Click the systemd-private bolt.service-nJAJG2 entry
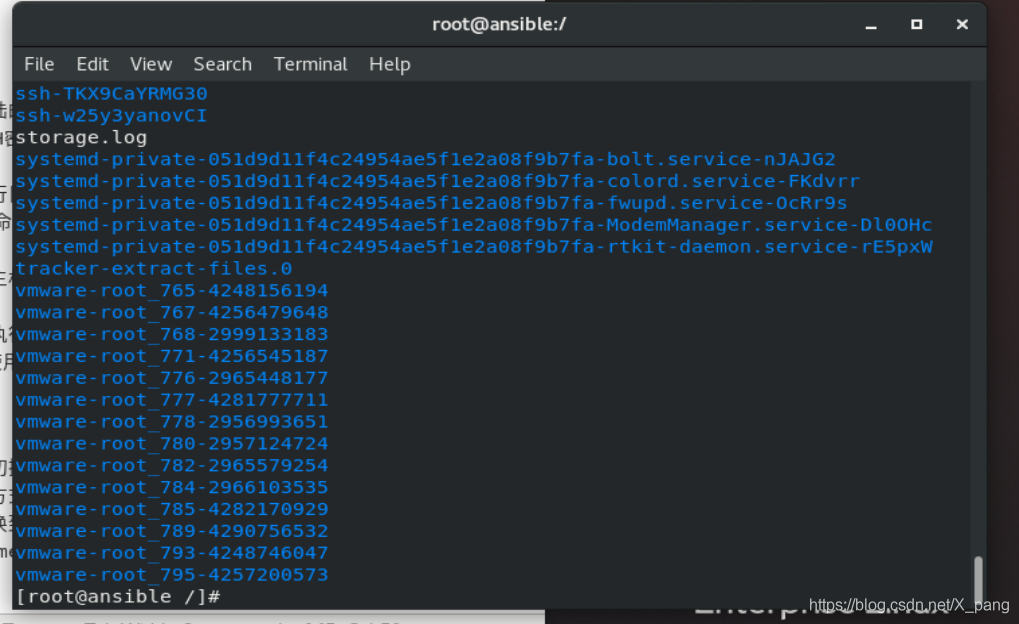 click(425, 159)
